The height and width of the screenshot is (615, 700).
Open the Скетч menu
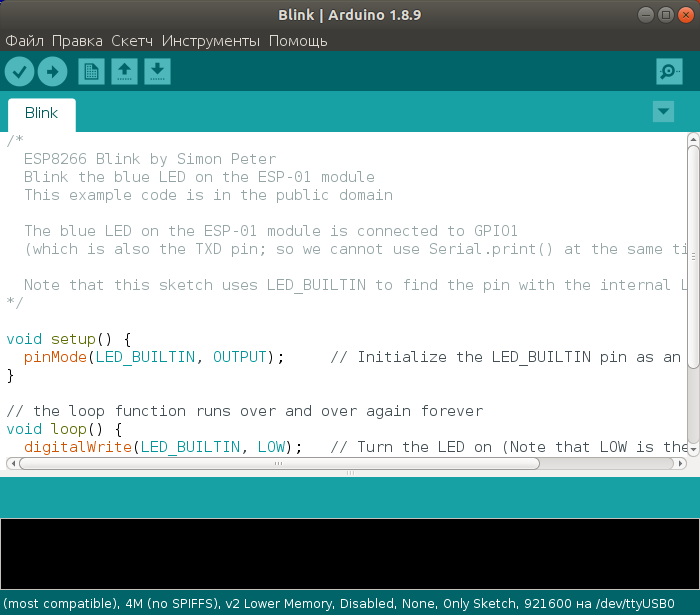[x=132, y=41]
